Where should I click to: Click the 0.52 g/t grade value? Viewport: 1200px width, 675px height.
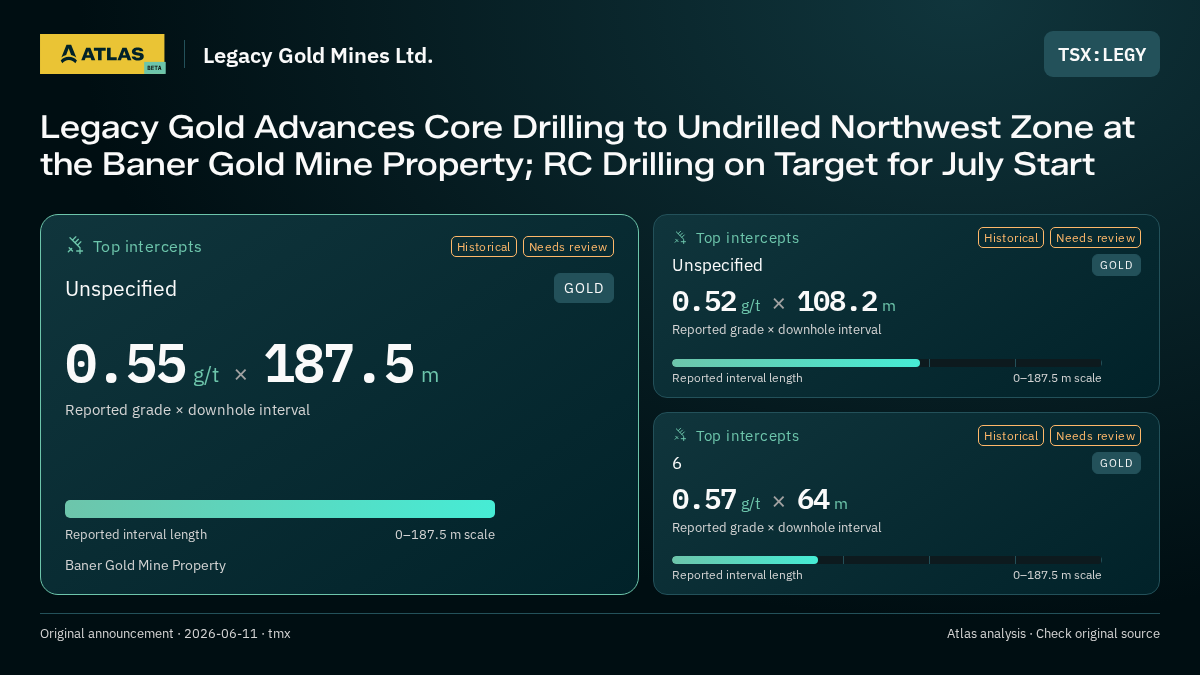(x=716, y=302)
